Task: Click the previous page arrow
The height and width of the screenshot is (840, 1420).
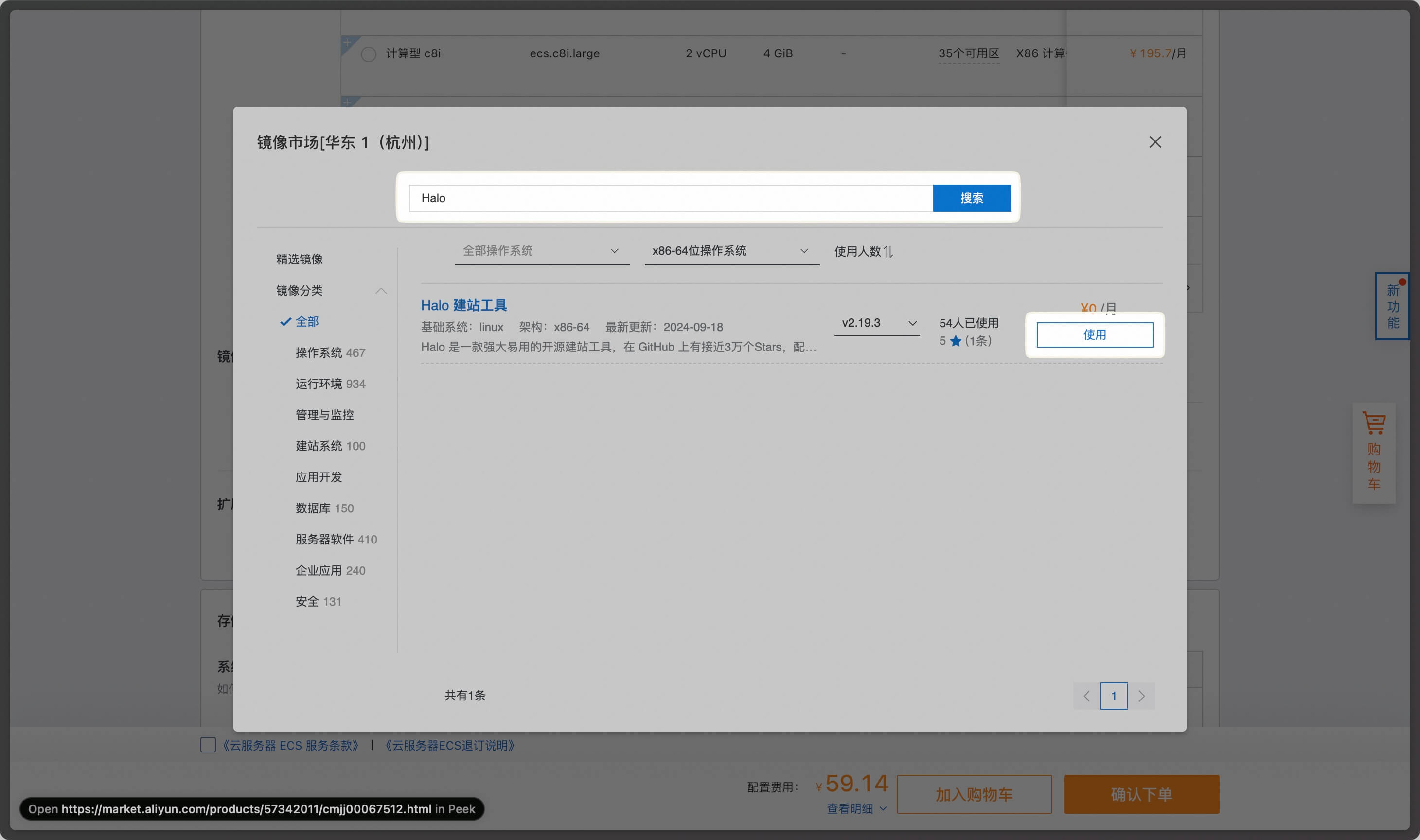Action: [x=1086, y=696]
